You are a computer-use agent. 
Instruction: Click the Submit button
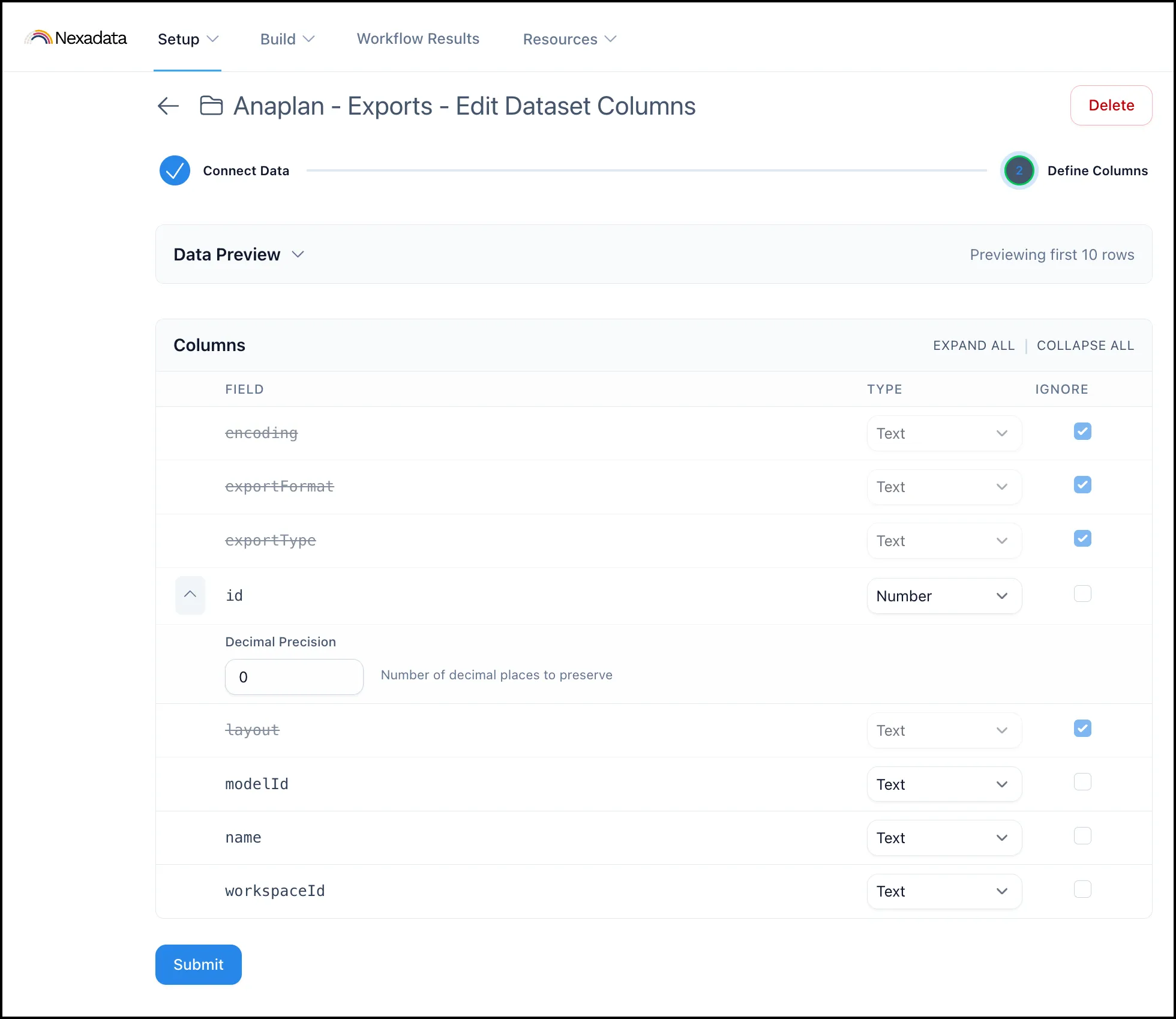[199, 964]
